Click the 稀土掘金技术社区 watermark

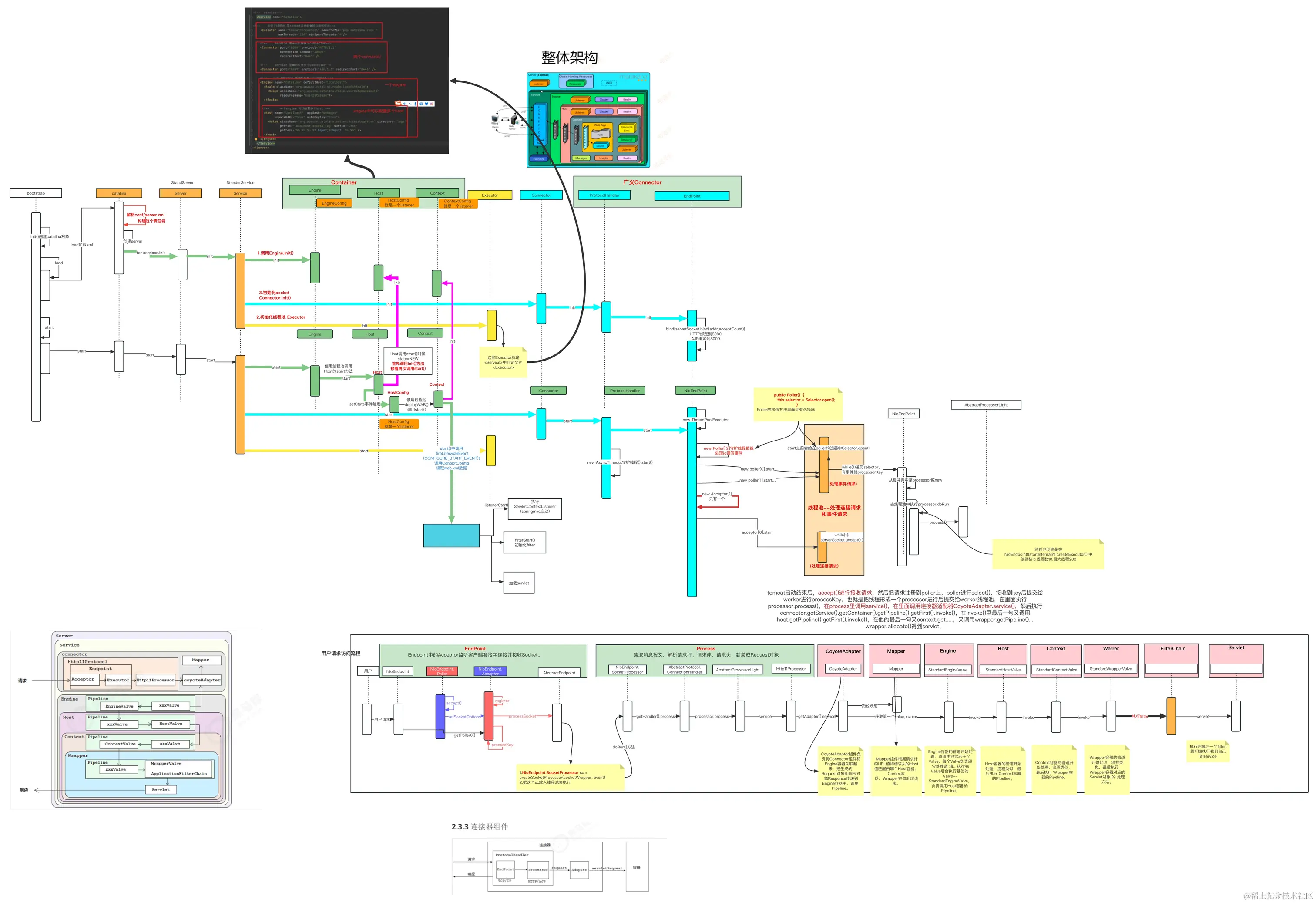[x=1278, y=895]
